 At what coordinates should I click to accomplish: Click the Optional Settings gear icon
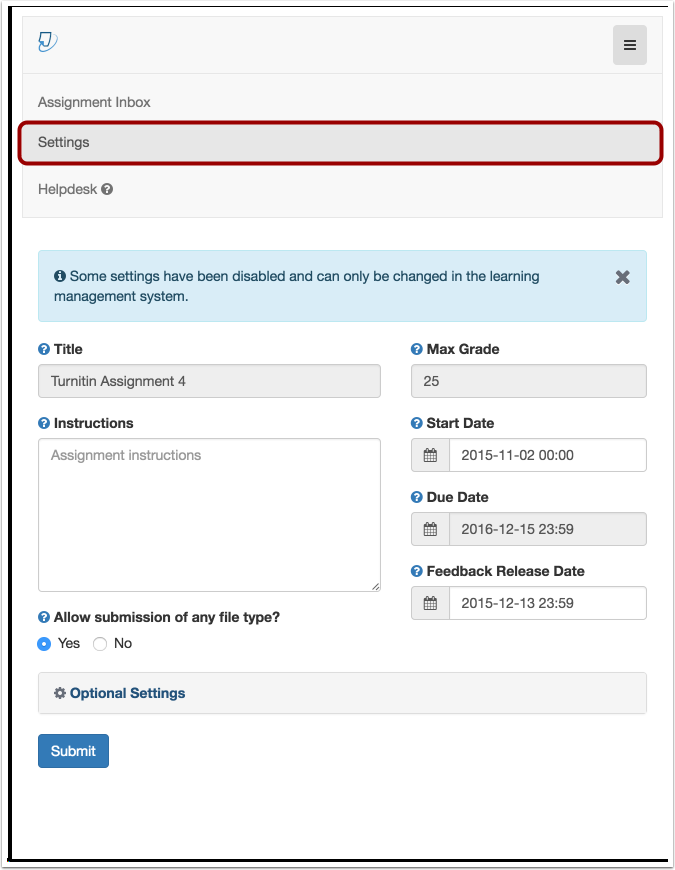60,693
